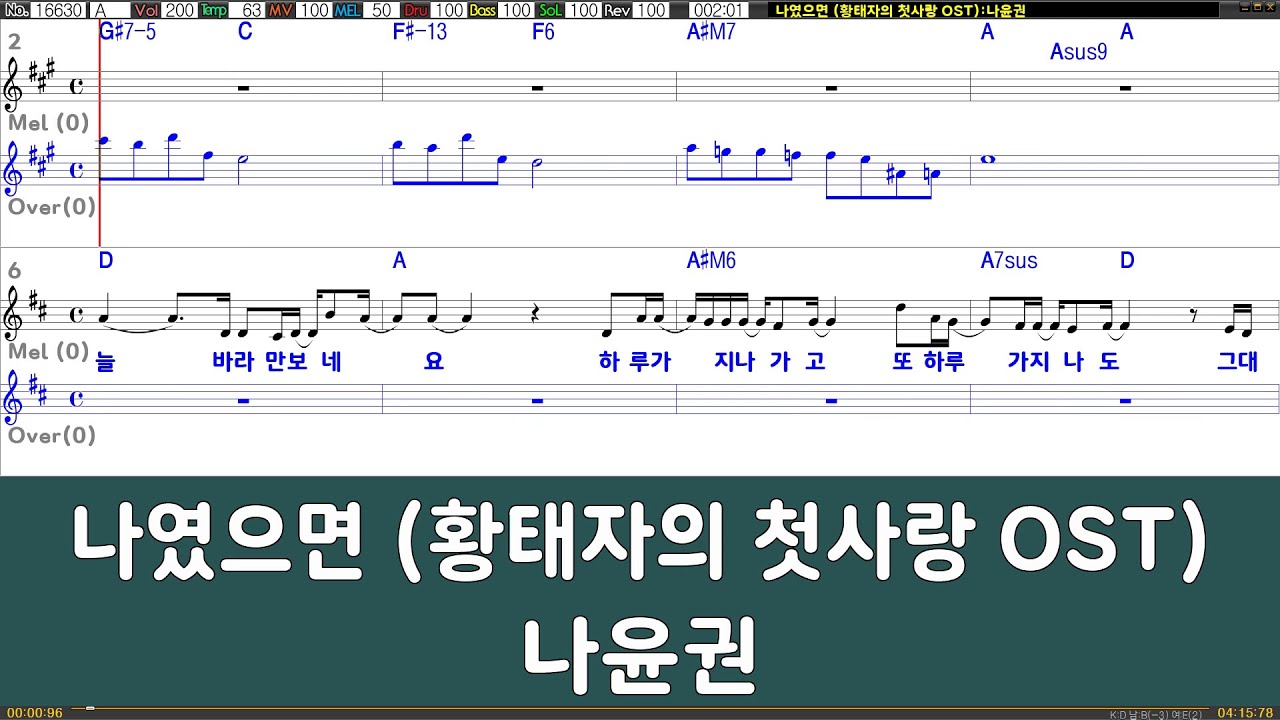Select the C chord label
The width and height of the screenshot is (1280, 720).
245,32
